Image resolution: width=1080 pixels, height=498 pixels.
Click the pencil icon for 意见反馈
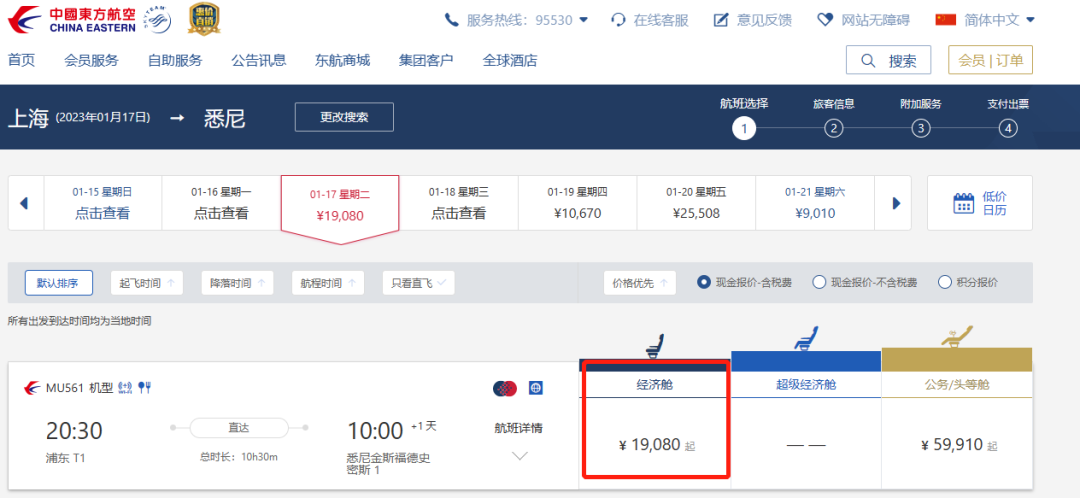[720, 20]
